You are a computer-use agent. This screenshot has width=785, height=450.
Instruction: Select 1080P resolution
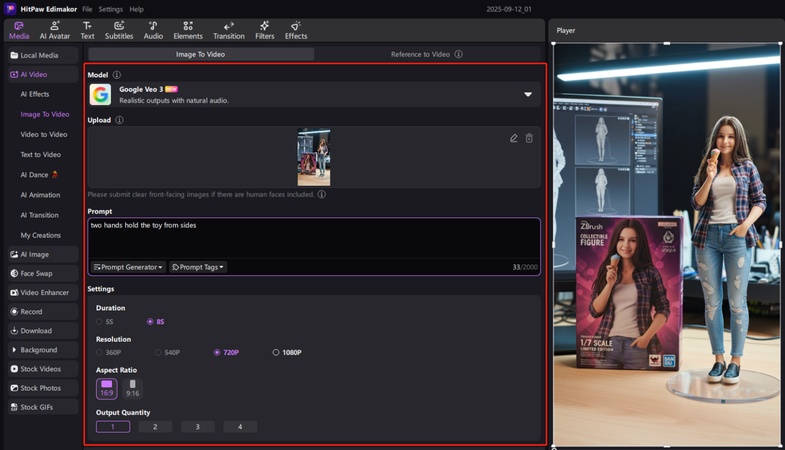[287, 352]
